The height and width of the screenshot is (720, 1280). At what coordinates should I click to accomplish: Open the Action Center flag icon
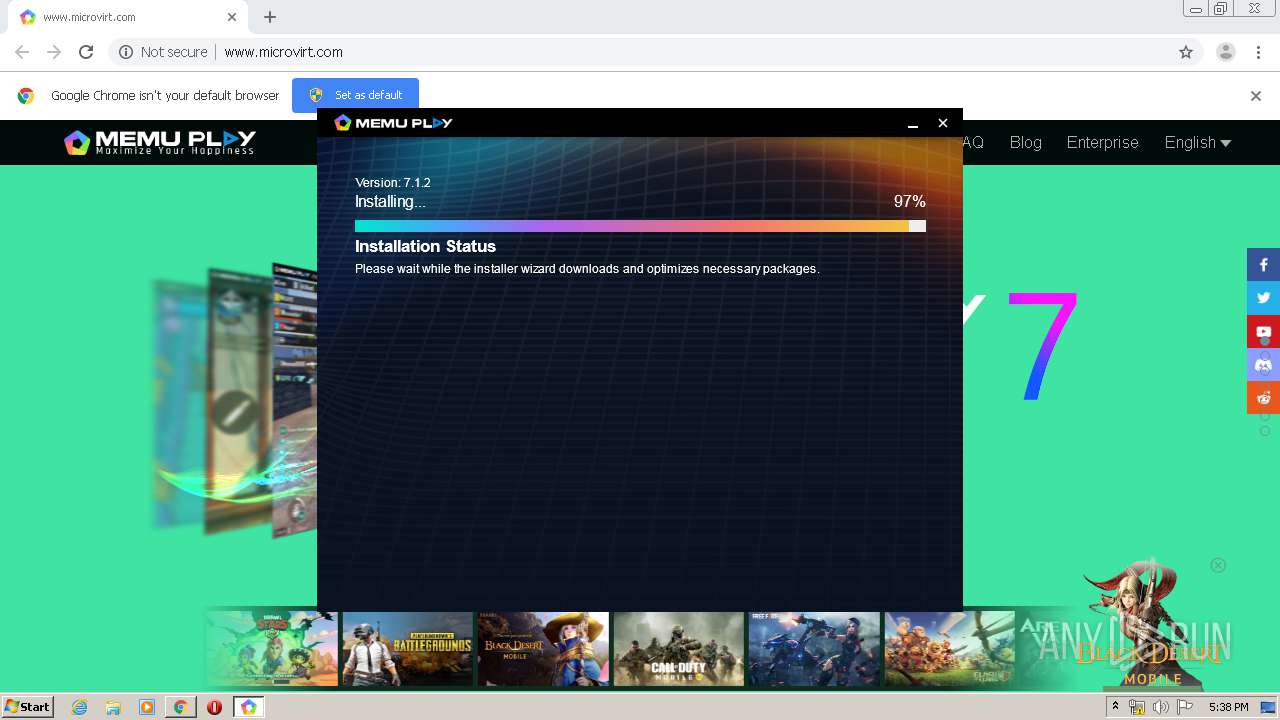click(x=1185, y=707)
